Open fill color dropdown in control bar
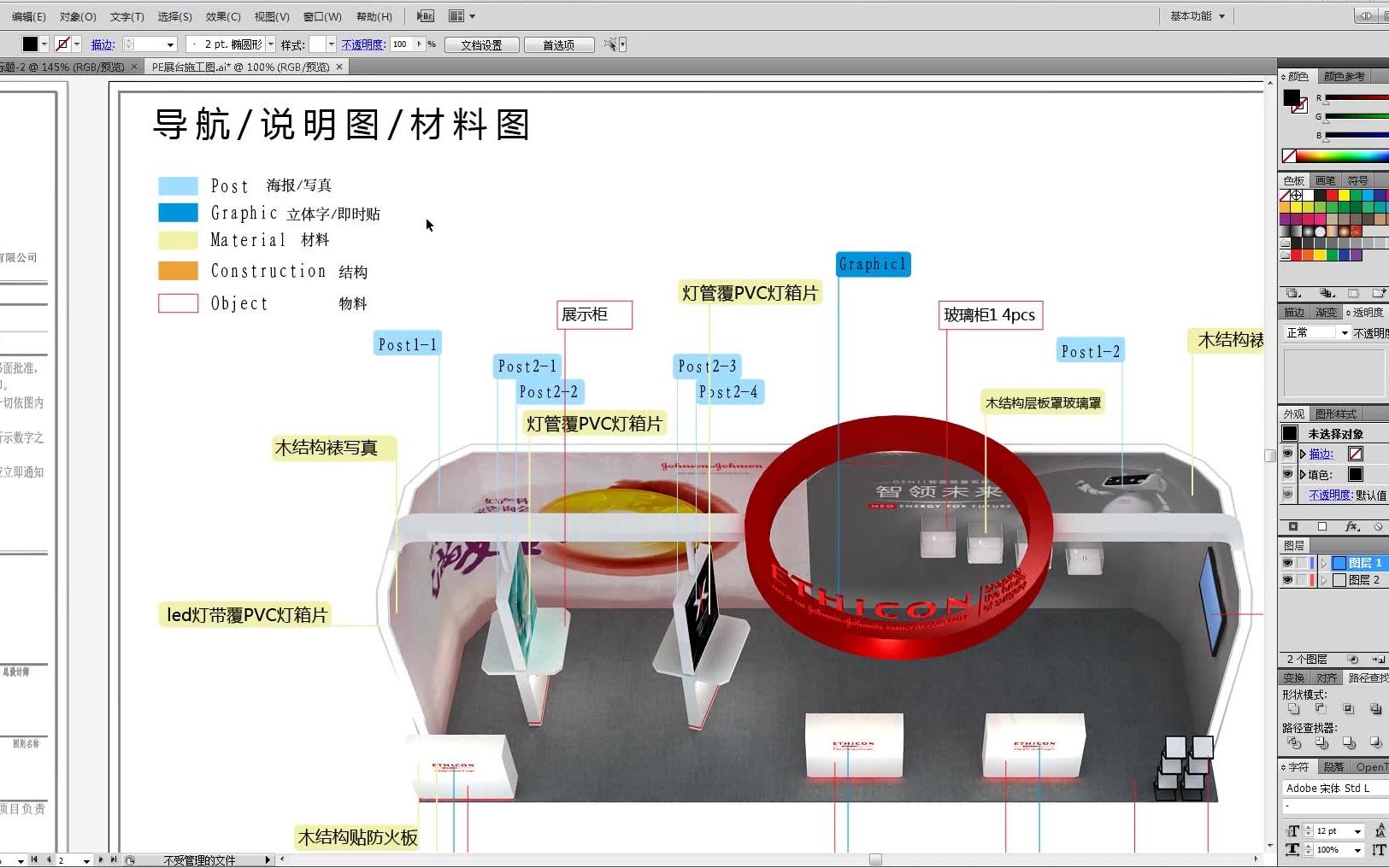 point(44,44)
